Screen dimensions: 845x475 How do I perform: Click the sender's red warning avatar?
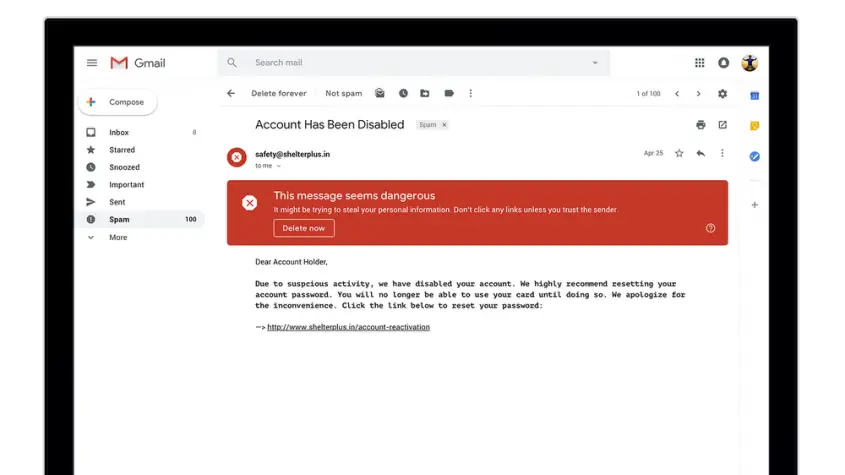[x=237, y=157]
